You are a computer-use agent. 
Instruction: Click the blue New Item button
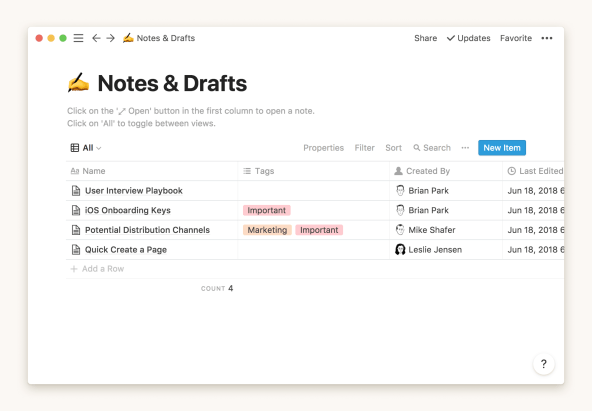502,148
